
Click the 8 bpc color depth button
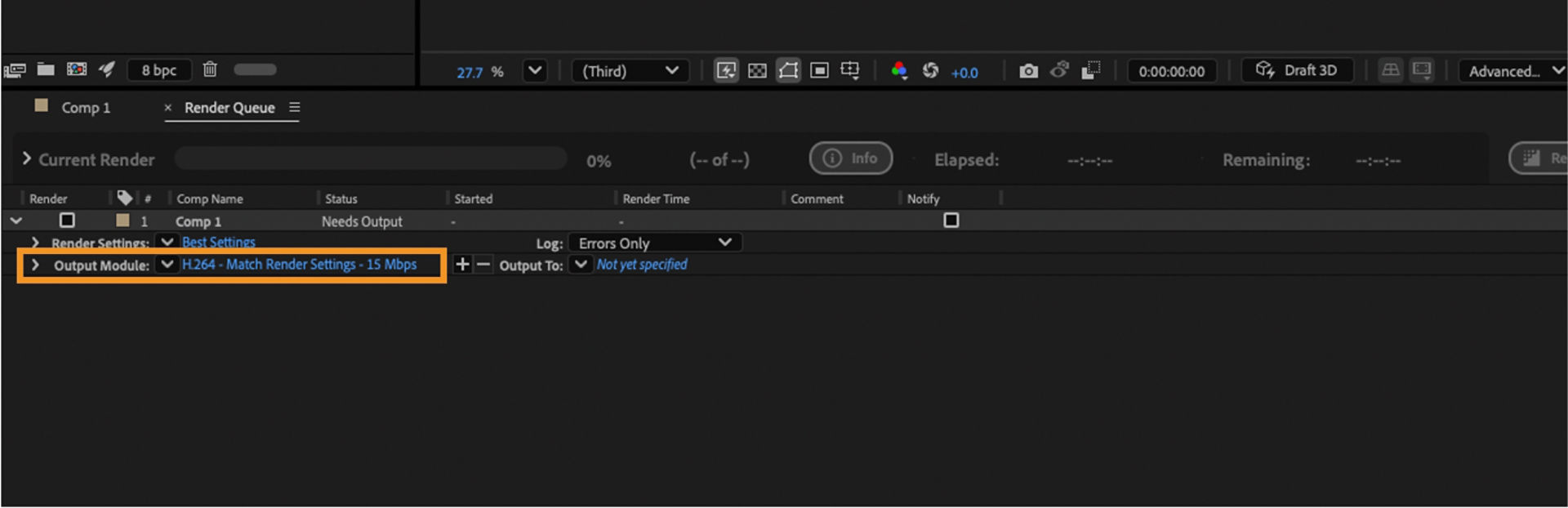tap(158, 70)
